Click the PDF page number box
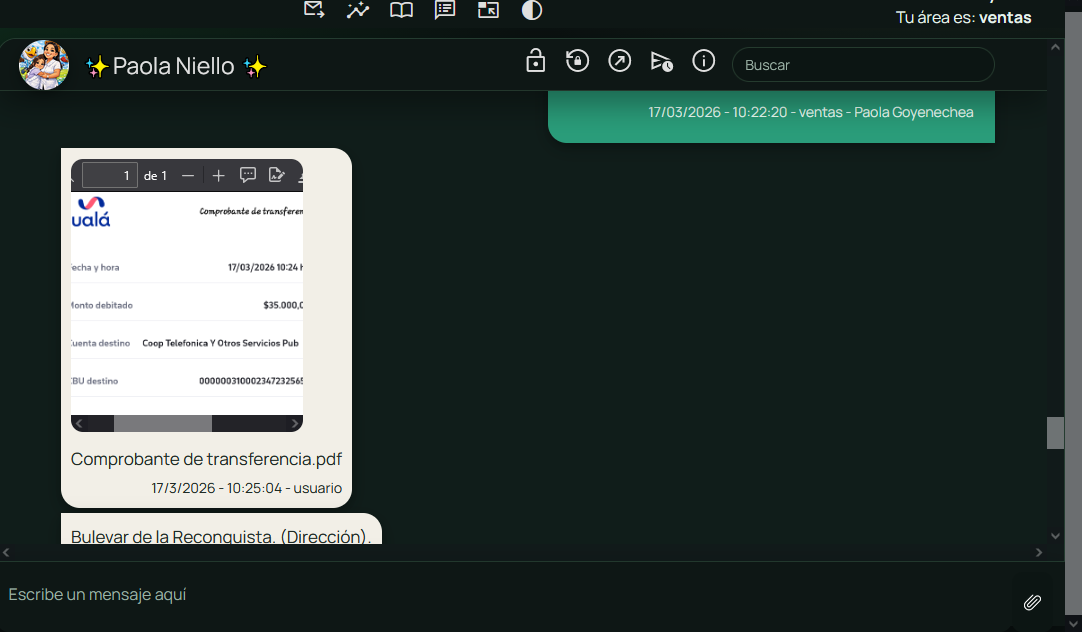This screenshot has height=632, width=1082. 110,176
